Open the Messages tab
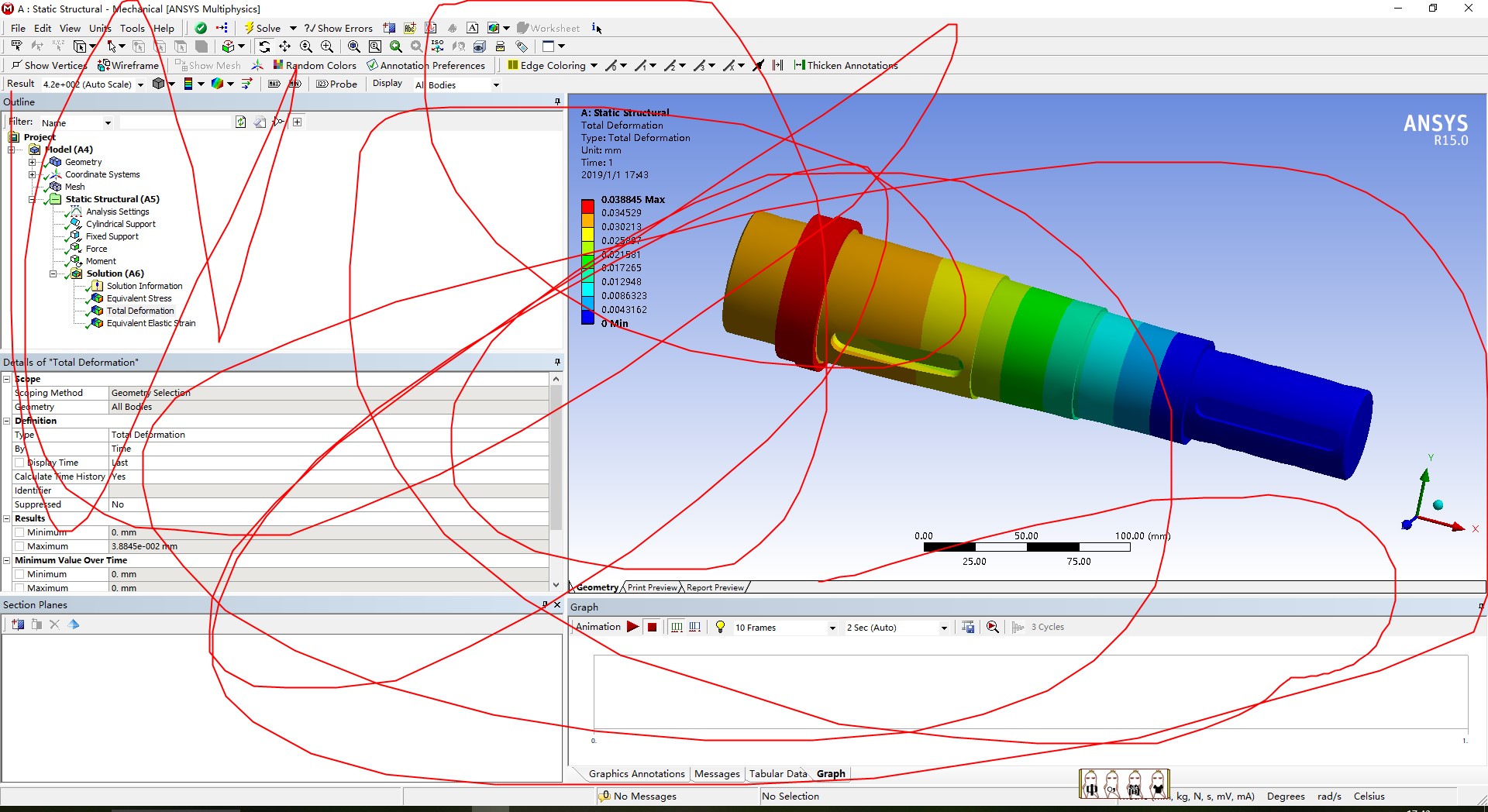 717,773
